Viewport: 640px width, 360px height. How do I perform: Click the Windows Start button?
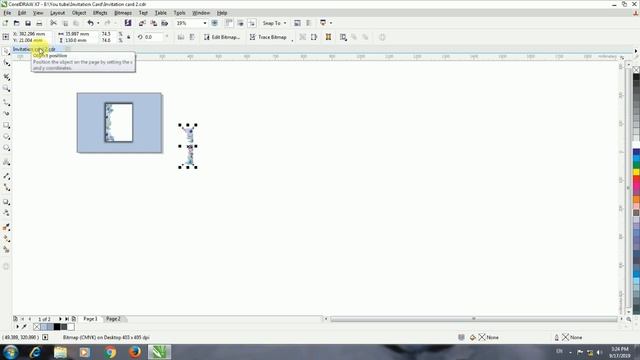(x=11, y=352)
